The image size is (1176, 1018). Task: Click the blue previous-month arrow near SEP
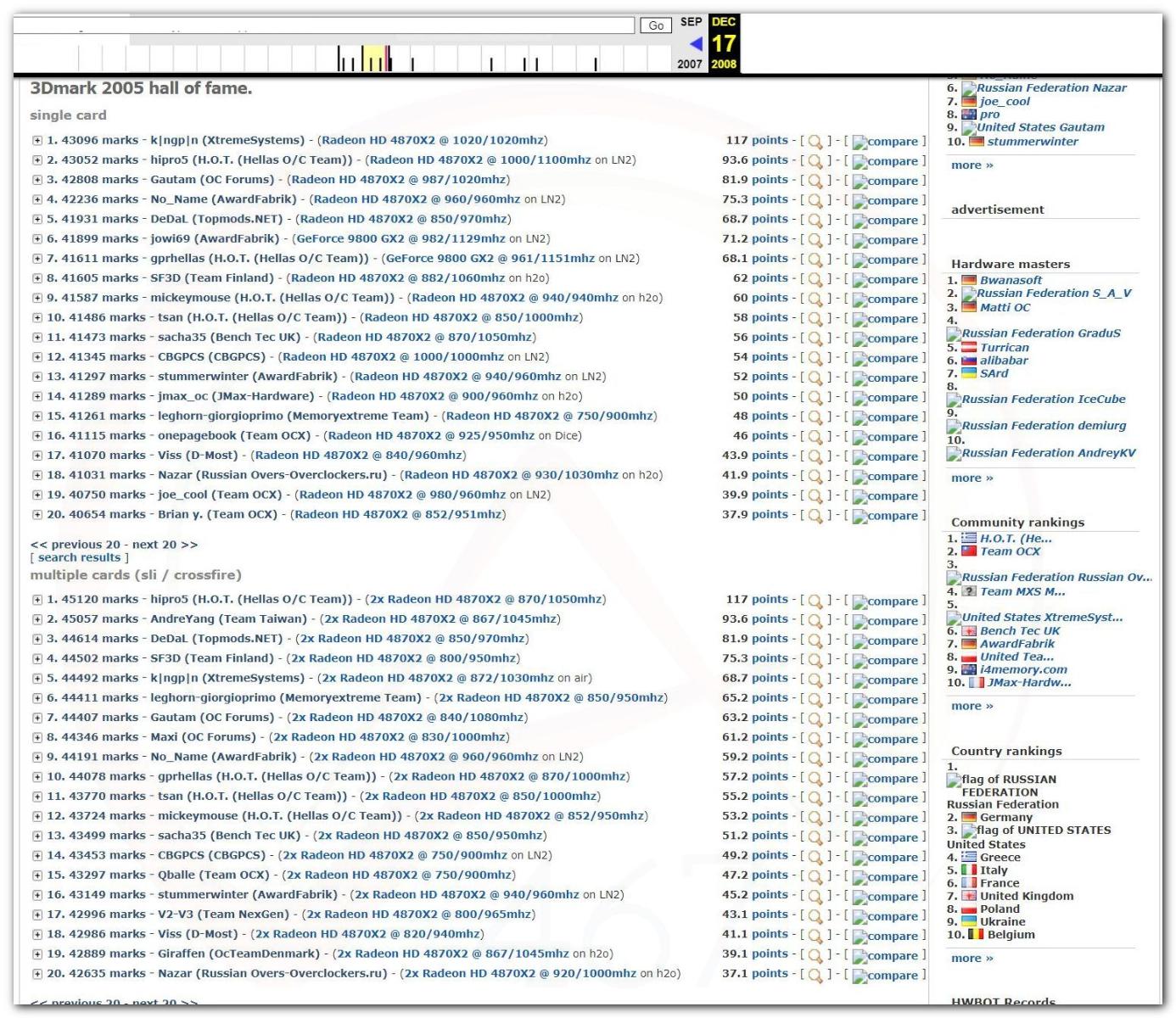[x=696, y=43]
